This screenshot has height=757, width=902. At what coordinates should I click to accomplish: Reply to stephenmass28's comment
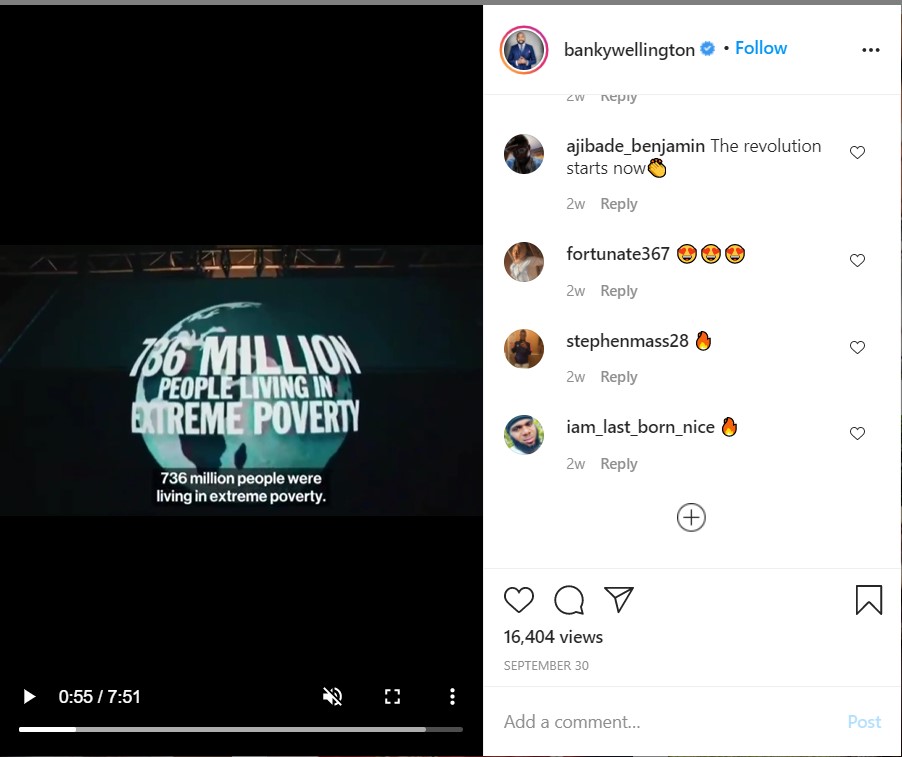618,377
